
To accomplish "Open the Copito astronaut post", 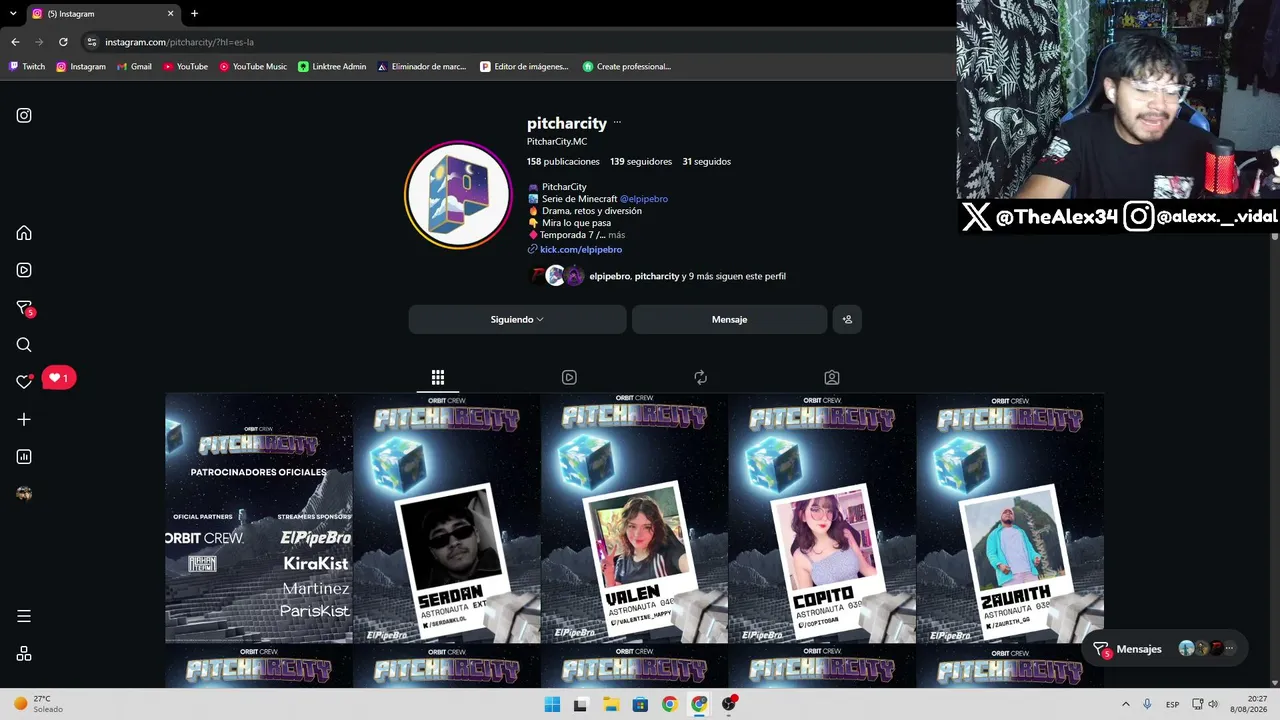I will click(822, 518).
